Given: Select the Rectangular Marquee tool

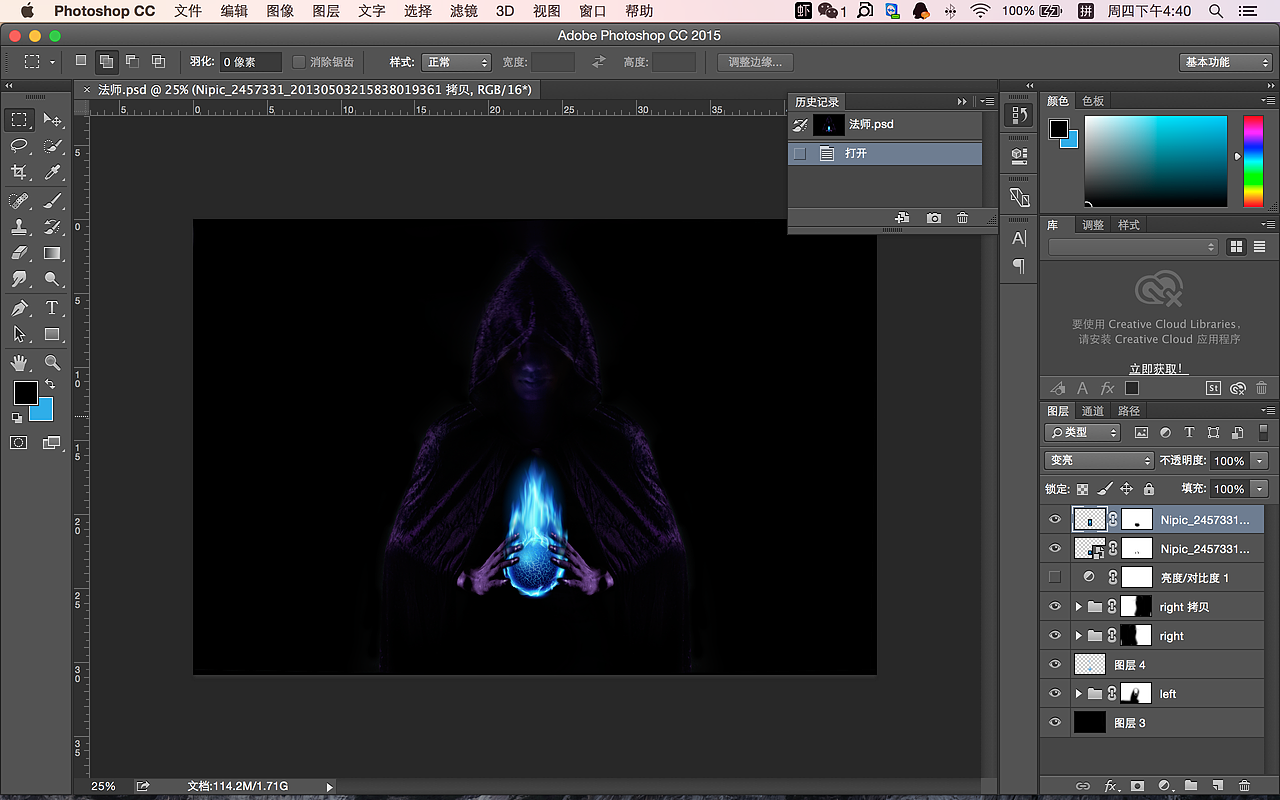Looking at the screenshot, I should 20,120.
